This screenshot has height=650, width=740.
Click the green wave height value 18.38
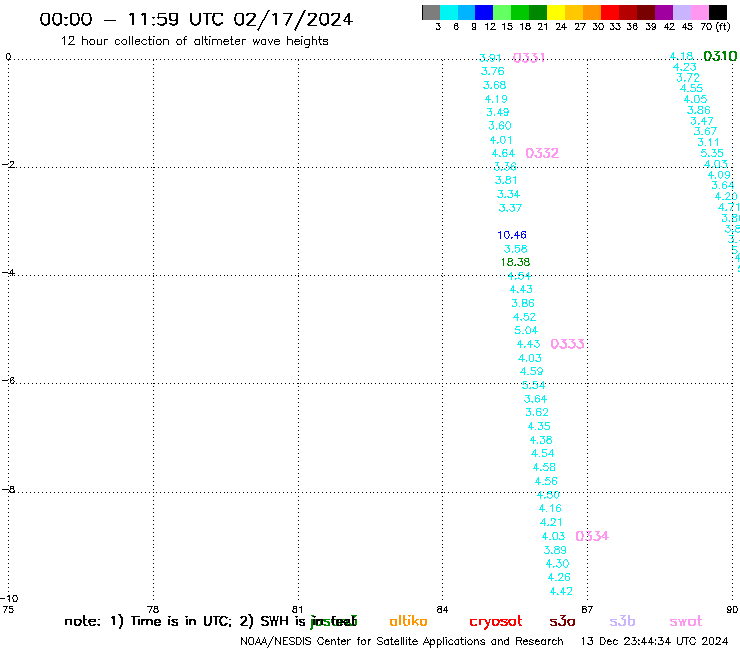pyautogui.click(x=515, y=262)
